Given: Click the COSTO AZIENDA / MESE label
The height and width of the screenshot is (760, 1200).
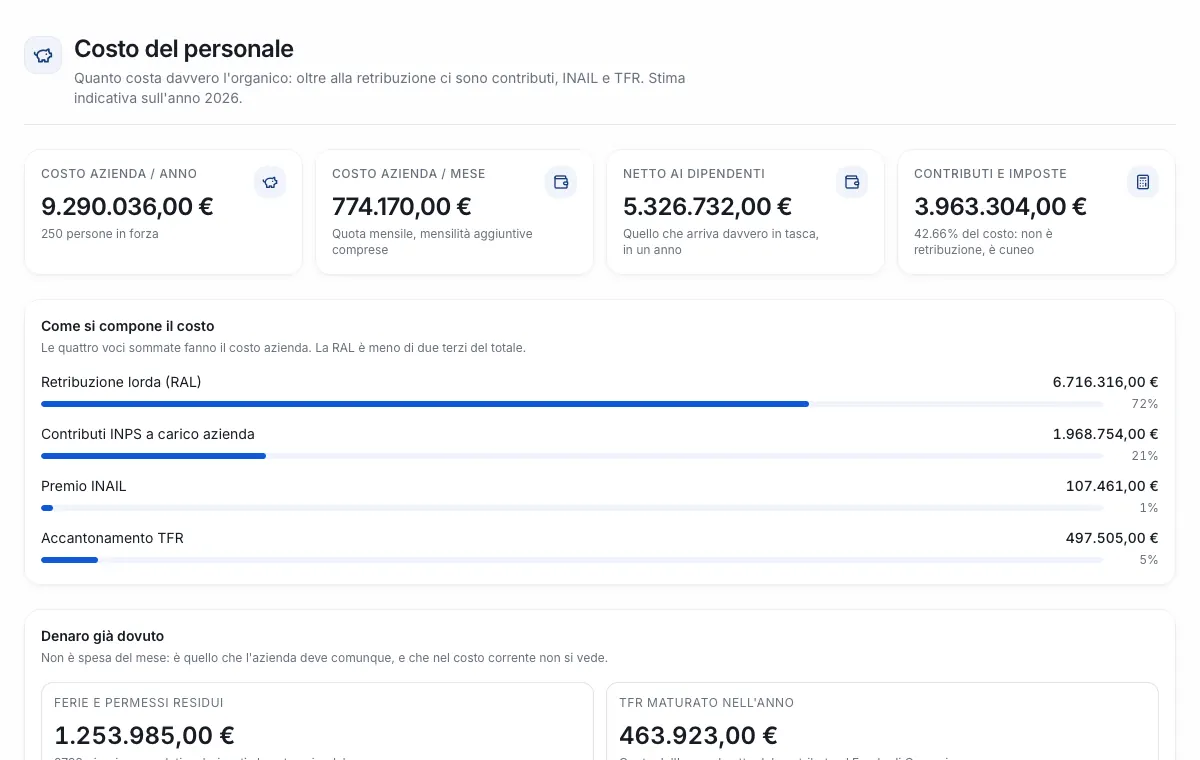Looking at the screenshot, I should tap(409, 174).
